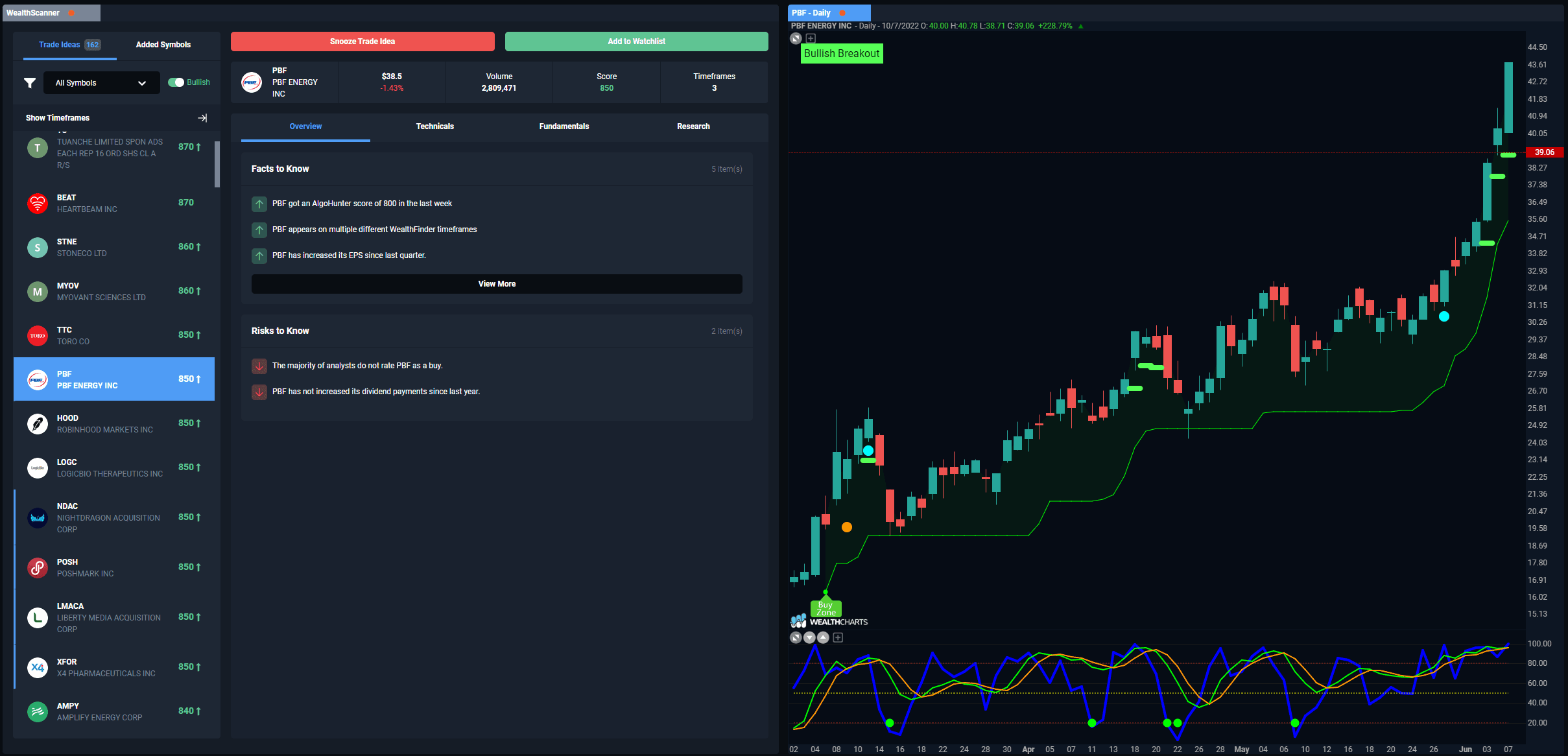The image size is (1568, 756).
Task: Click the green up arrow beside AlgoHunter fact
Action: (259, 204)
